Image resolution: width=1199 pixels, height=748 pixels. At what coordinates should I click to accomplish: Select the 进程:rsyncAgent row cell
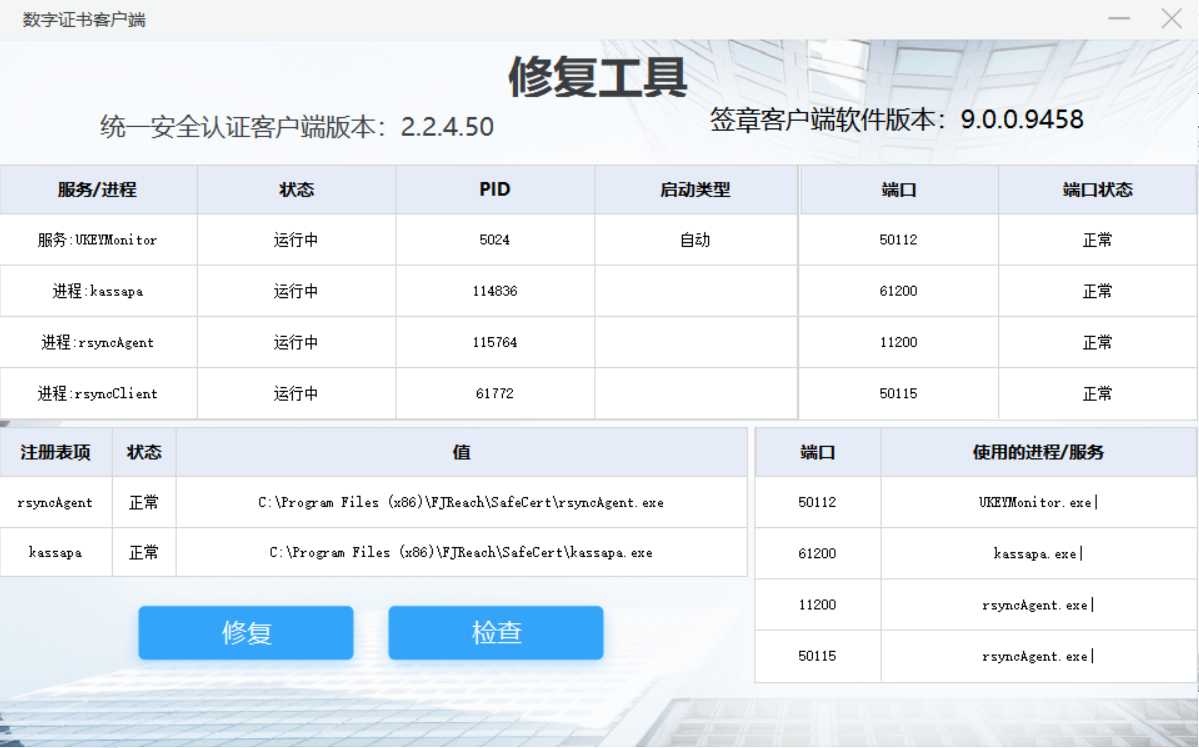98,342
